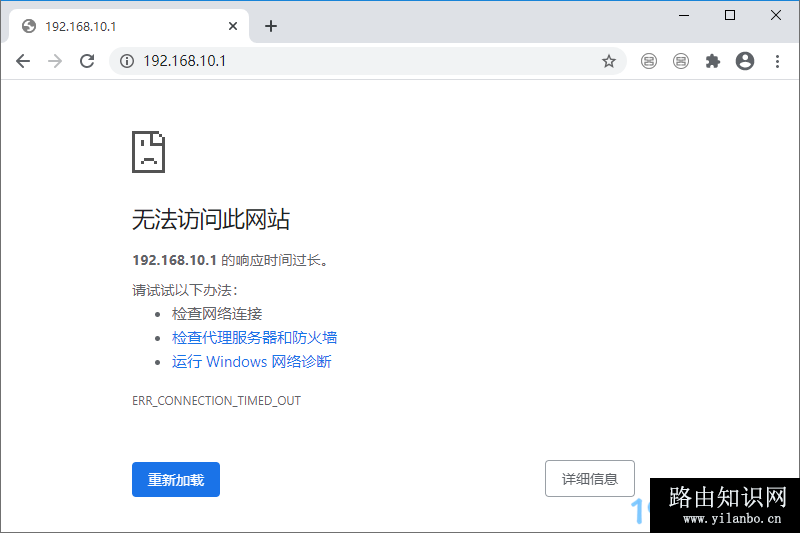
Task: Click the sad page error icon
Action: (148, 152)
